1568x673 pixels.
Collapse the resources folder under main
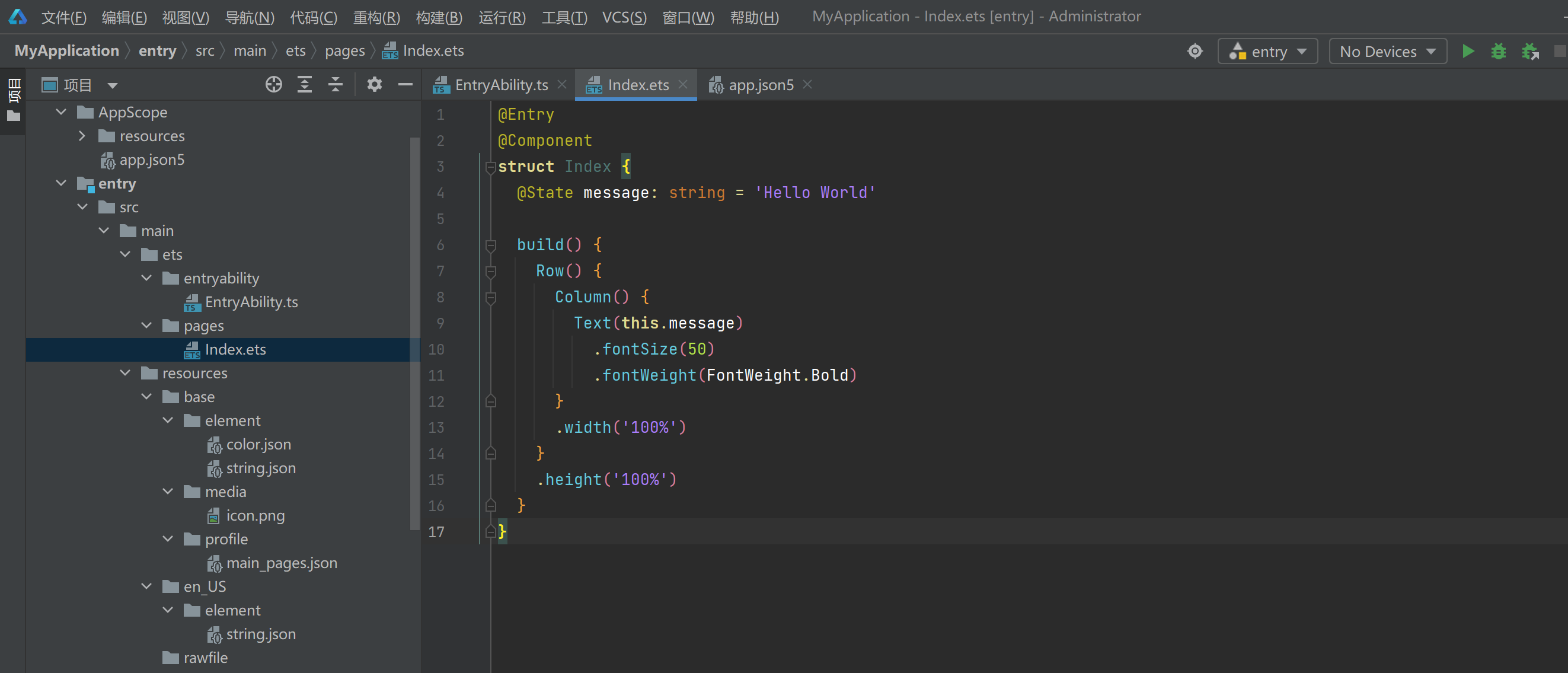124,373
